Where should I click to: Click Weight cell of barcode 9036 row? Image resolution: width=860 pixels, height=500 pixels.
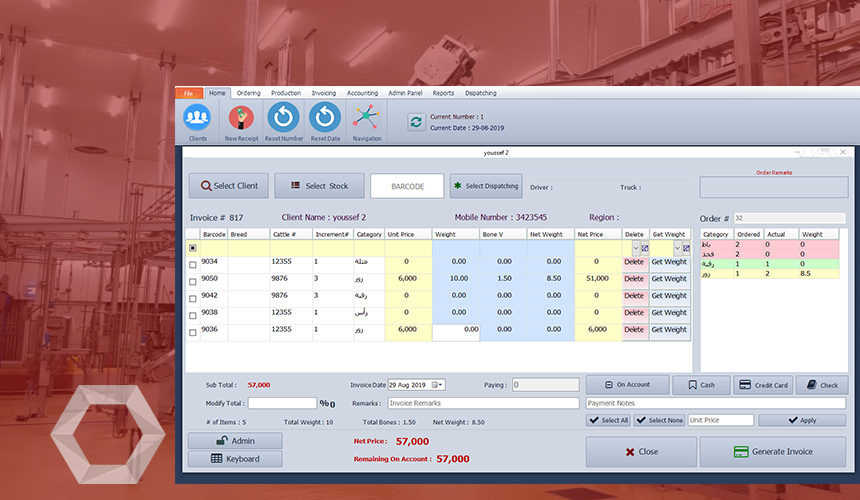(x=456, y=332)
